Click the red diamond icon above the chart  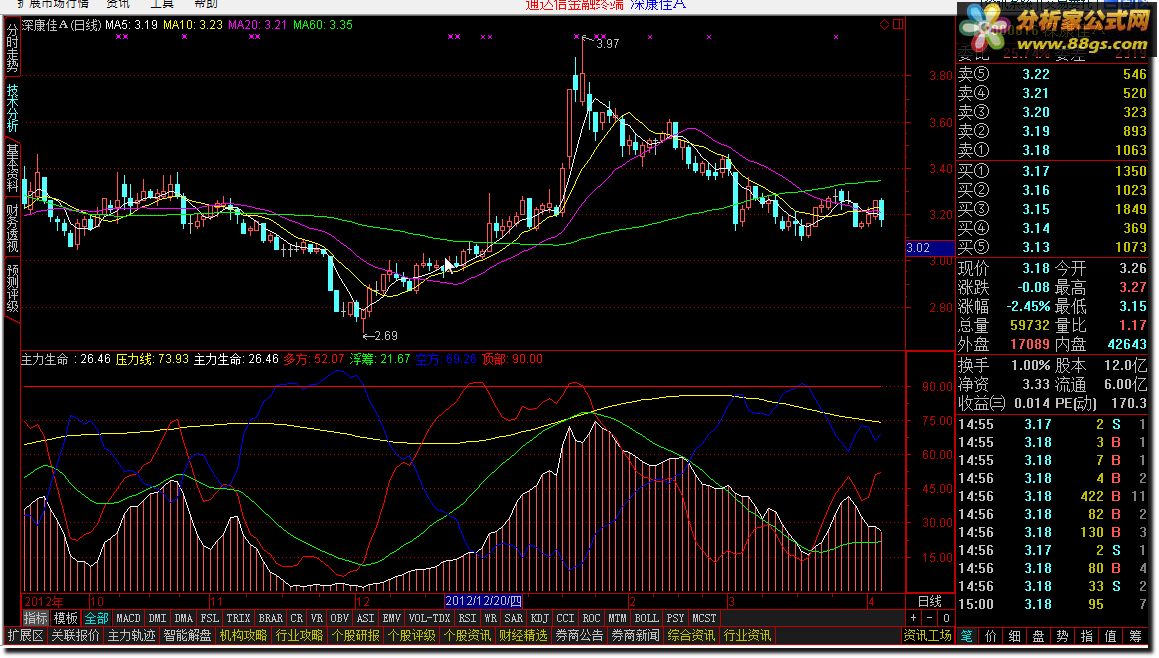[884, 24]
